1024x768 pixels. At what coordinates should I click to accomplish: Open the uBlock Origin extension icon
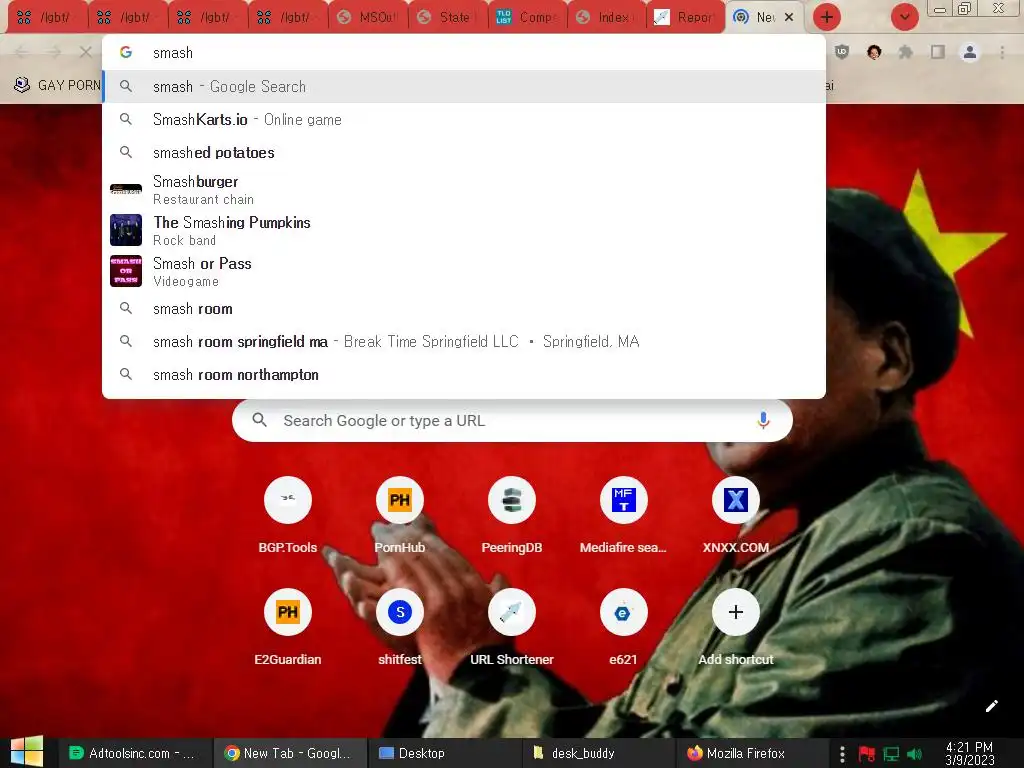pos(842,52)
